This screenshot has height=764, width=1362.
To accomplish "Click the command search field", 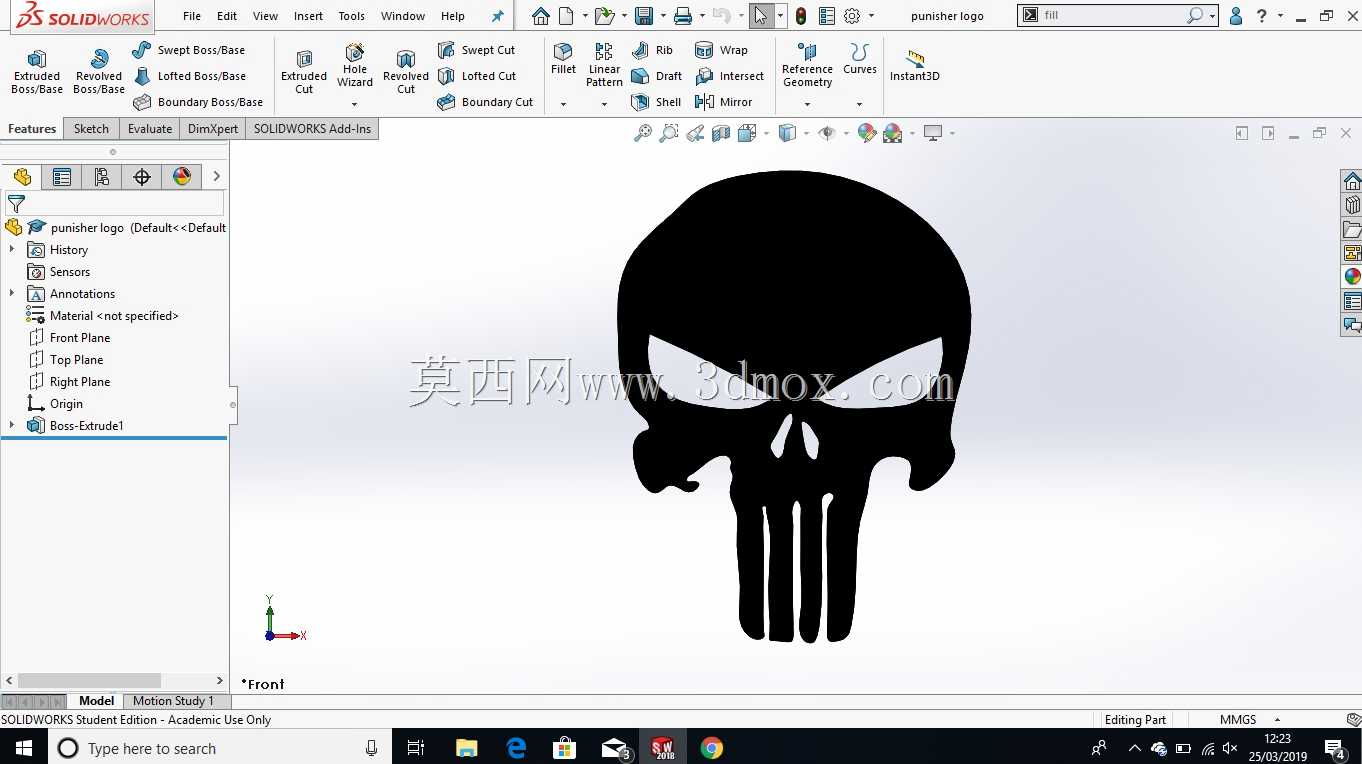I will tap(1117, 16).
